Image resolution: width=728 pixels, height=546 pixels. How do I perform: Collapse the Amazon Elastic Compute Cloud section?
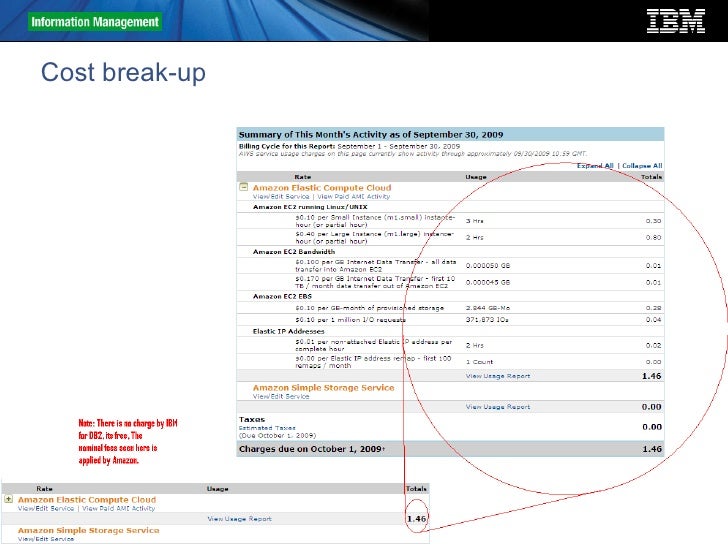[243, 187]
